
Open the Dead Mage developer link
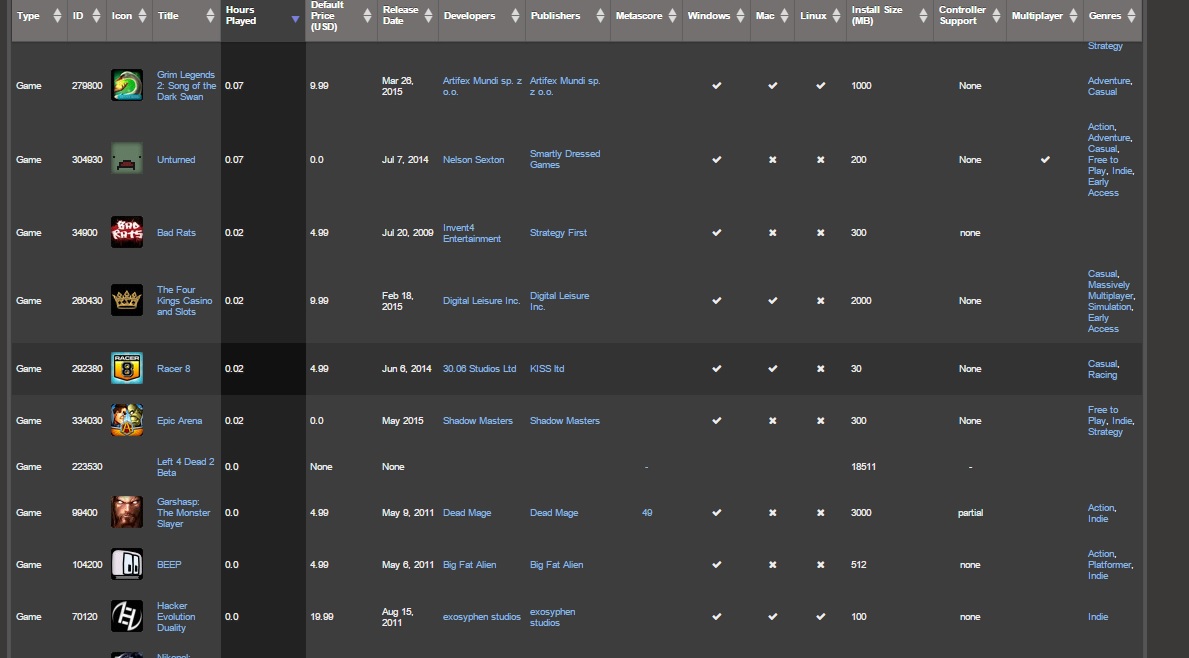pyautogui.click(x=467, y=512)
